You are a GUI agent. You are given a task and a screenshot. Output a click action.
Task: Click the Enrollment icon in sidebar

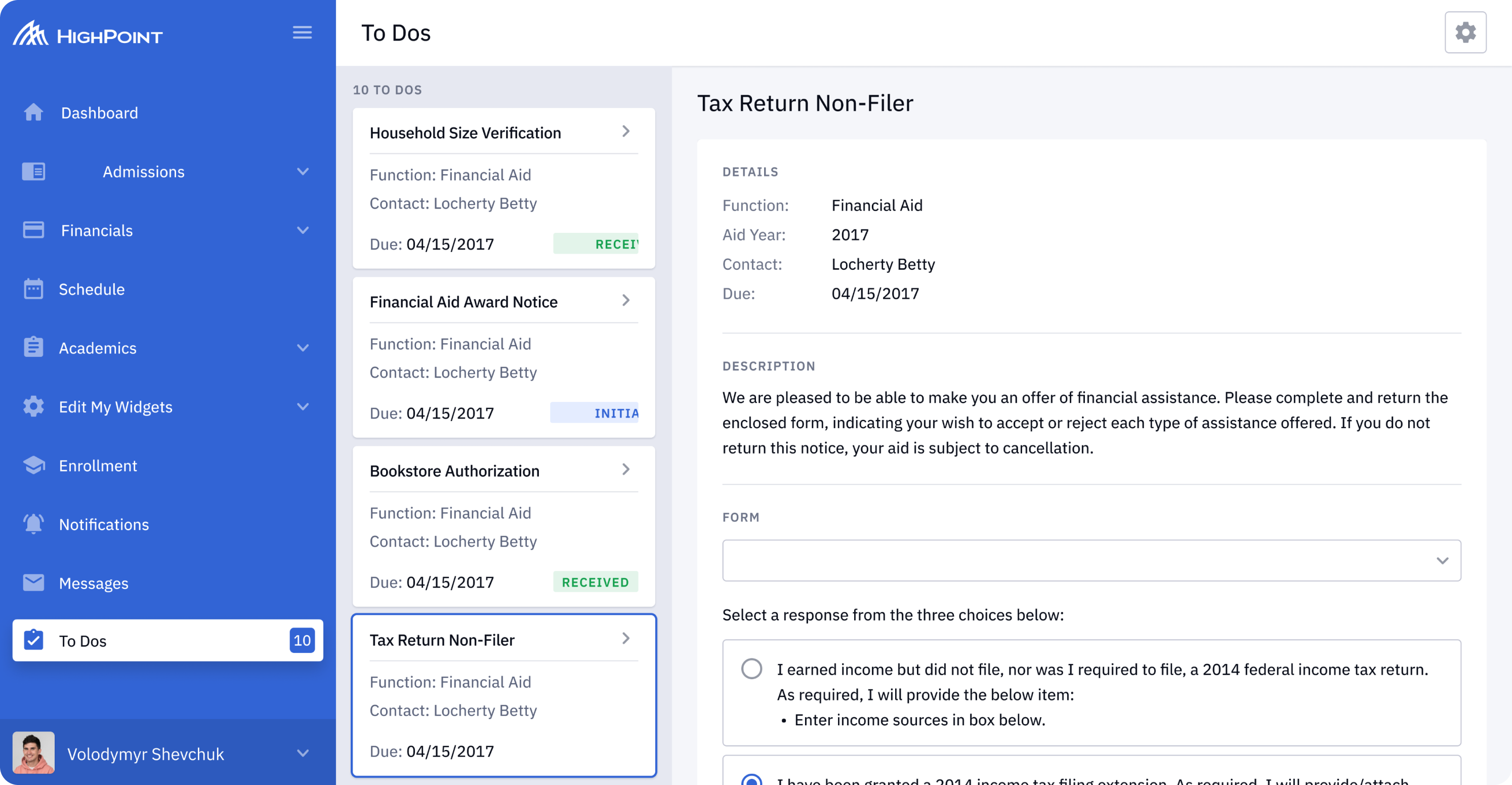[x=33, y=465]
